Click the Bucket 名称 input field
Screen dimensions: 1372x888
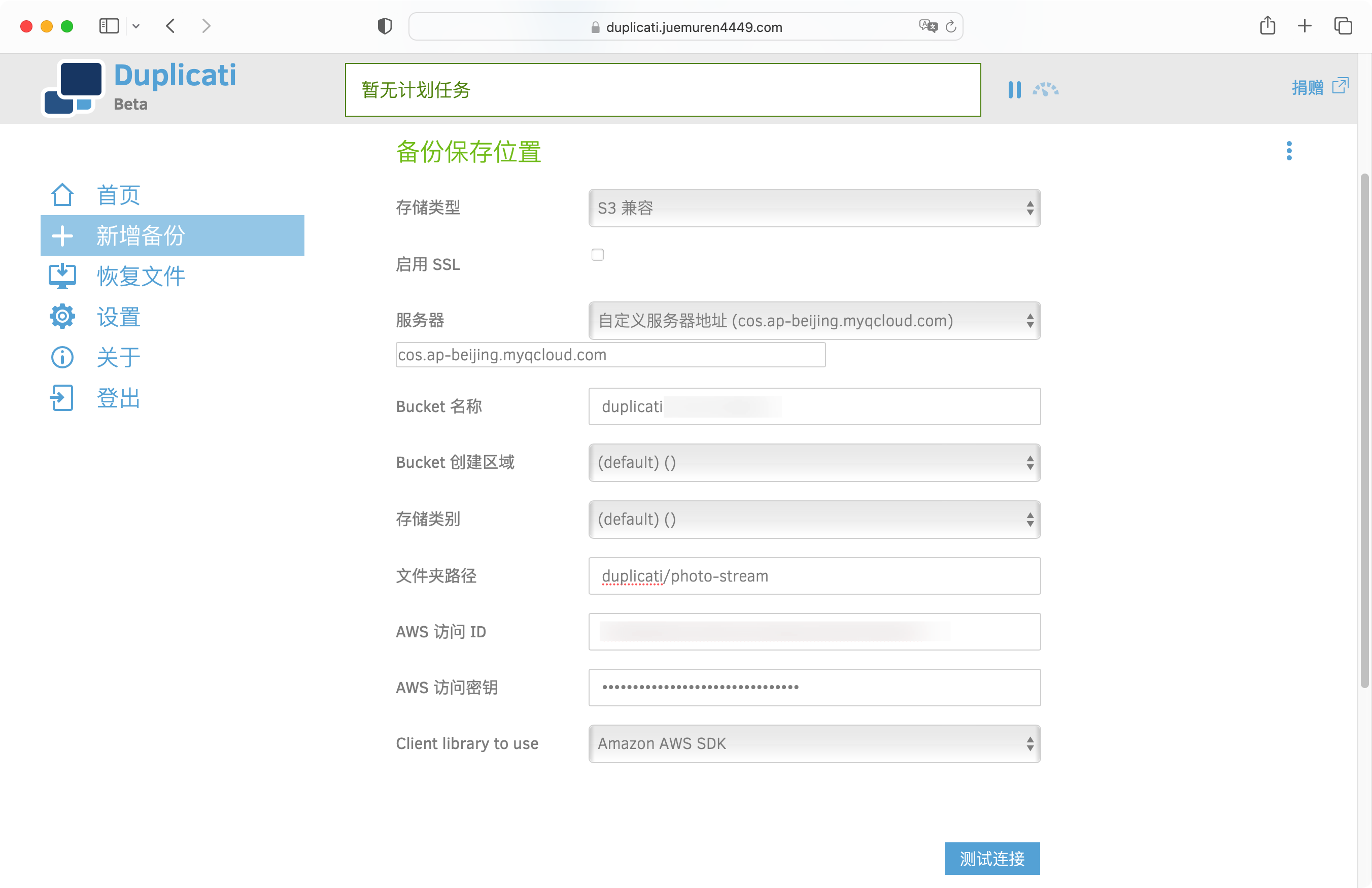coord(814,406)
